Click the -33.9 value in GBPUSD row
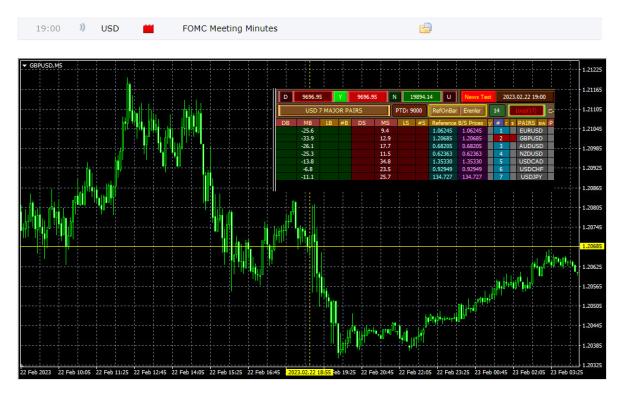This screenshot has height=398, width=625. [308, 138]
